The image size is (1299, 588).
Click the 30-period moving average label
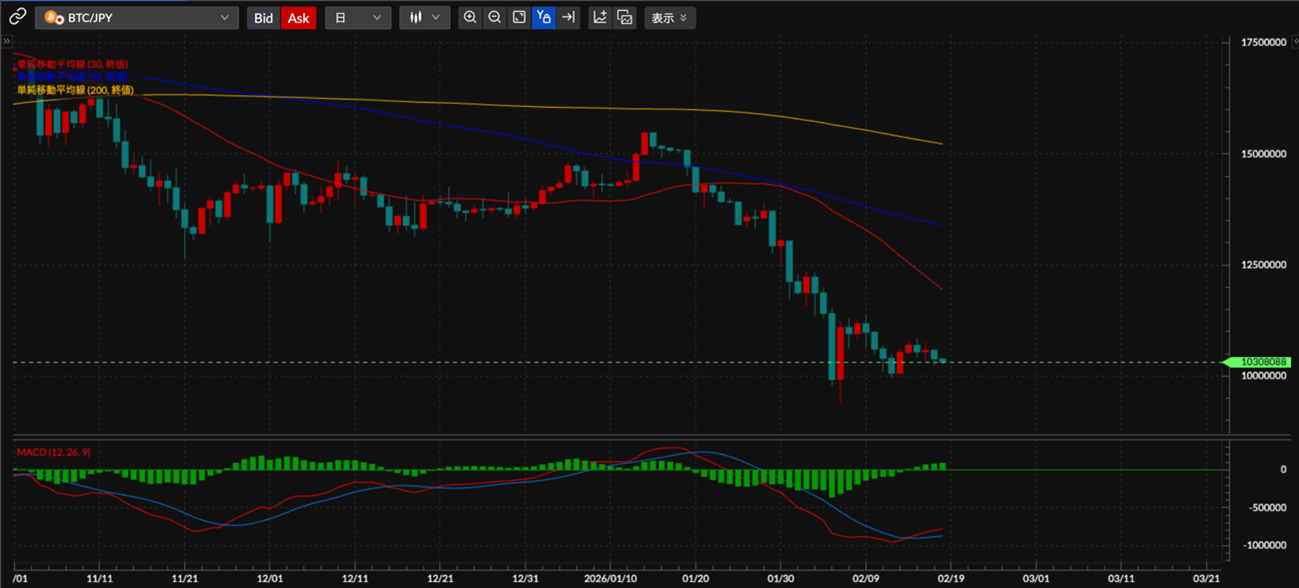[x=72, y=64]
